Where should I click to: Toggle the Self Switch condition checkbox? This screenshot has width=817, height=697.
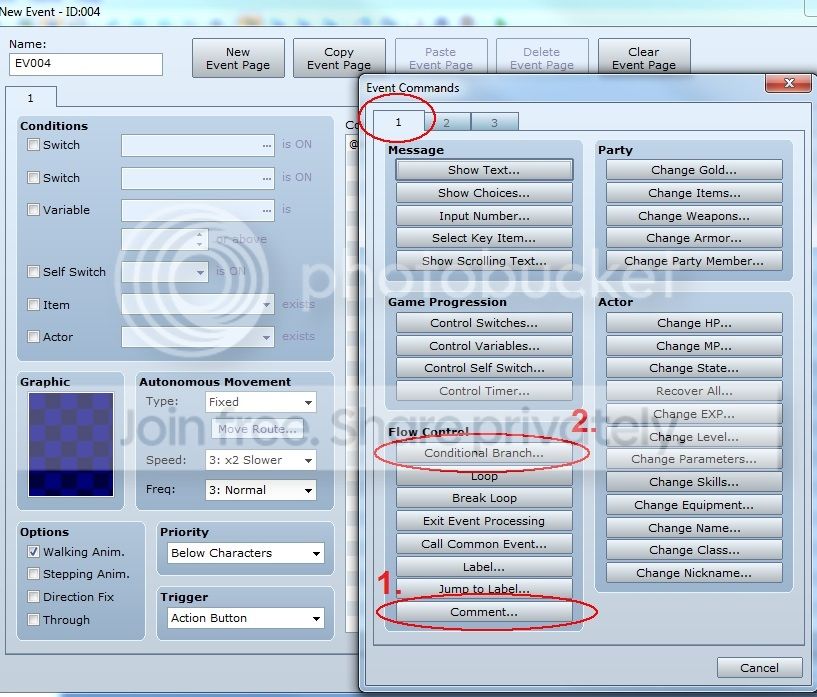point(33,271)
